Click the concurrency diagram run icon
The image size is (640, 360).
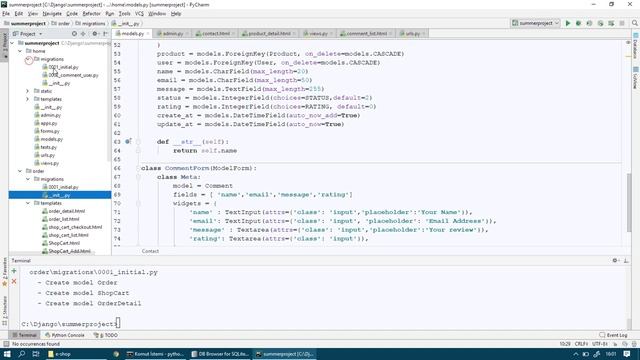tap(611, 23)
